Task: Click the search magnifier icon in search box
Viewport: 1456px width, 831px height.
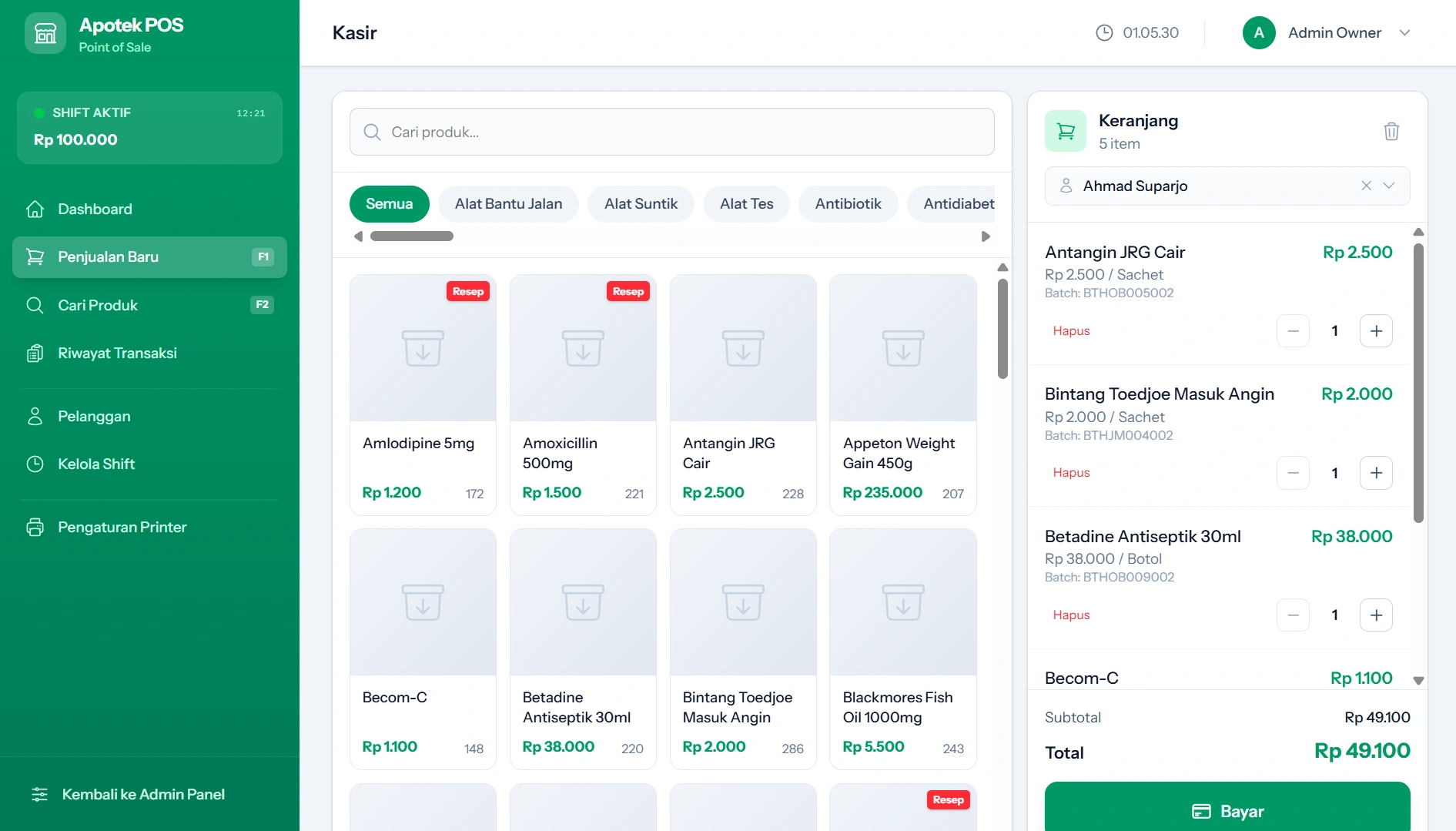Action: click(372, 132)
